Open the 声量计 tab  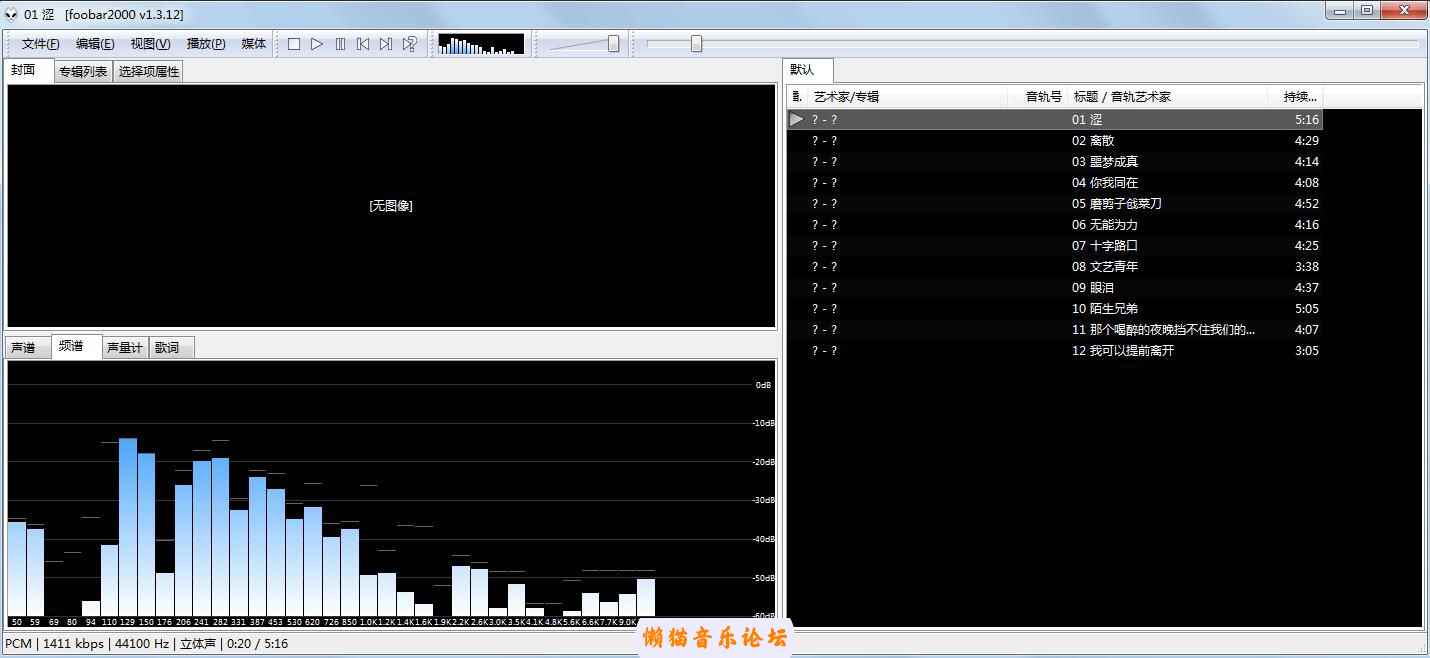tap(125, 348)
